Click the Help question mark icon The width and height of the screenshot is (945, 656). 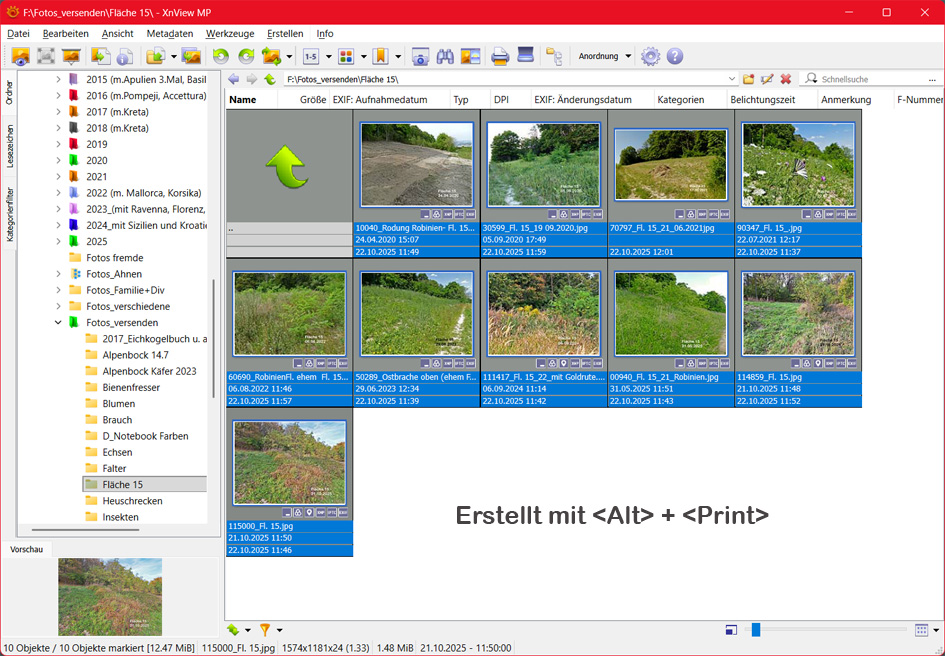coord(675,56)
